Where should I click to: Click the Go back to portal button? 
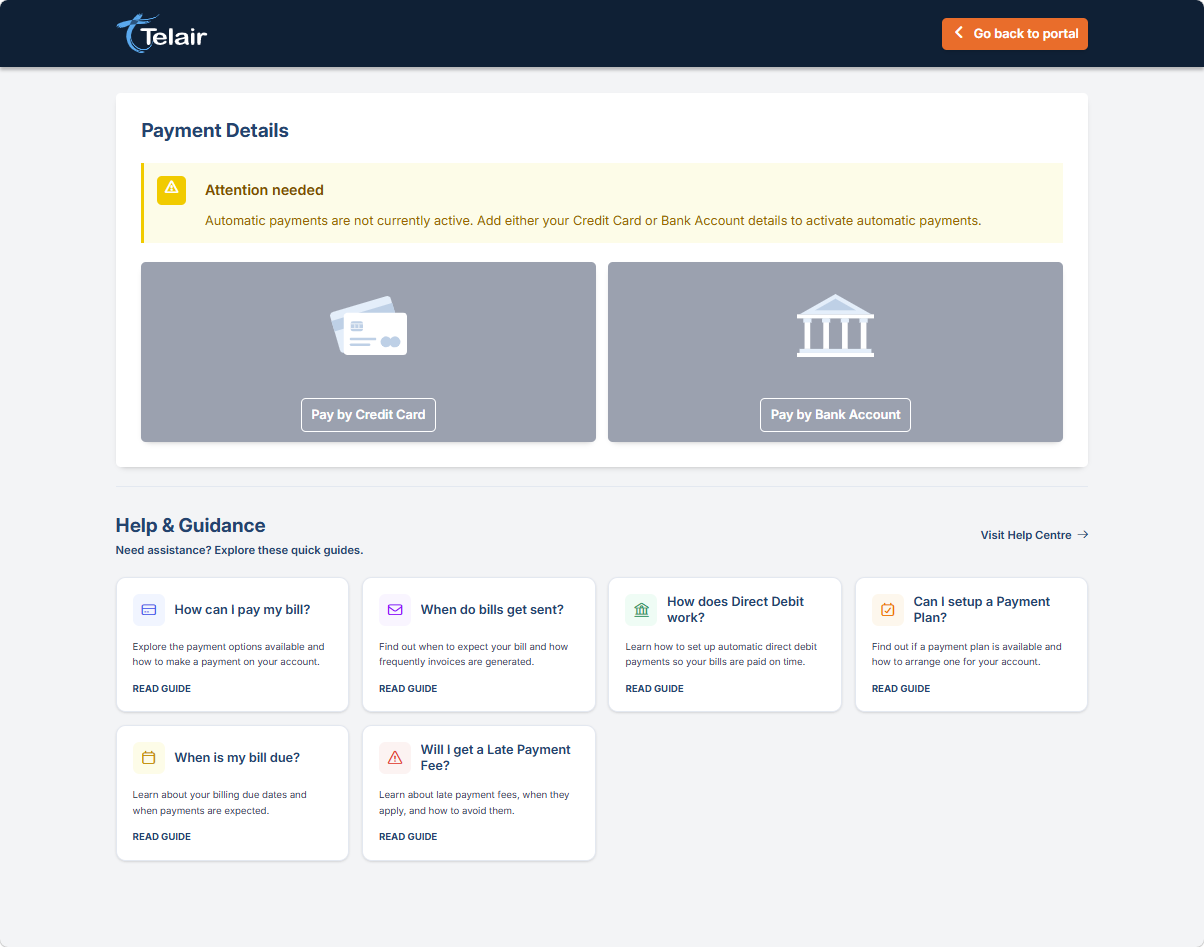(x=1014, y=33)
